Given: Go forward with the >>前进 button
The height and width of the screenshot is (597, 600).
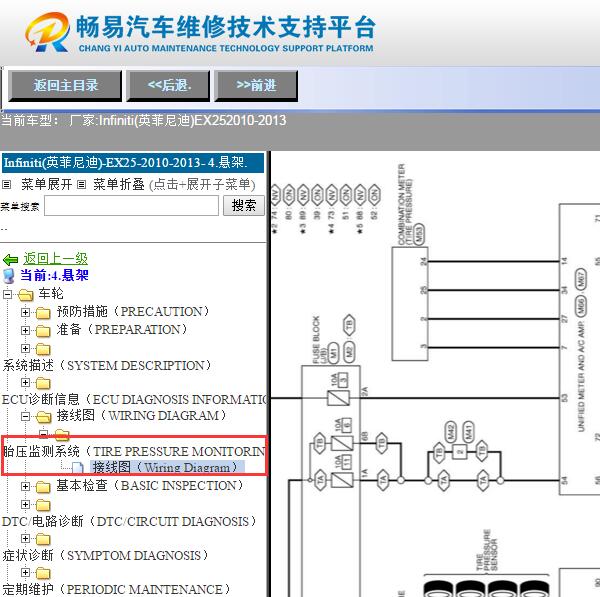Looking at the screenshot, I should pyautogui.click(x=256, y=86).
